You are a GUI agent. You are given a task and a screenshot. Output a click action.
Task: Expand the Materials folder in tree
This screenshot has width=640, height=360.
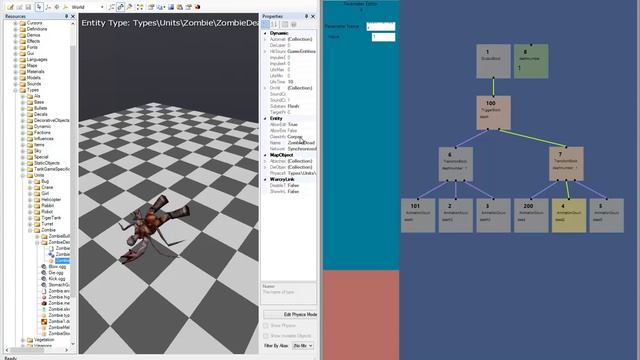(x=16, y=71)
